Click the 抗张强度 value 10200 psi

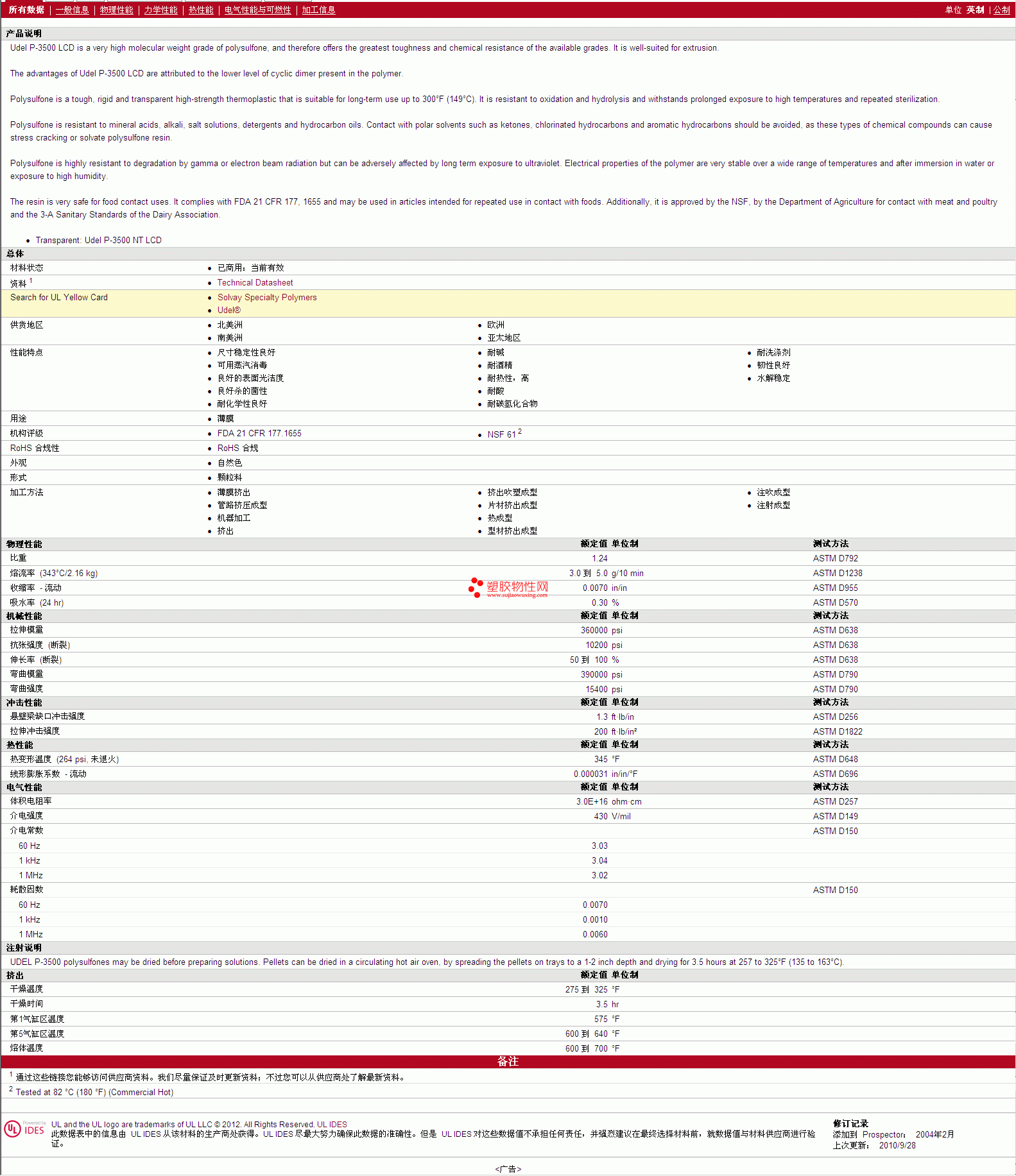[x=604, y=645]
